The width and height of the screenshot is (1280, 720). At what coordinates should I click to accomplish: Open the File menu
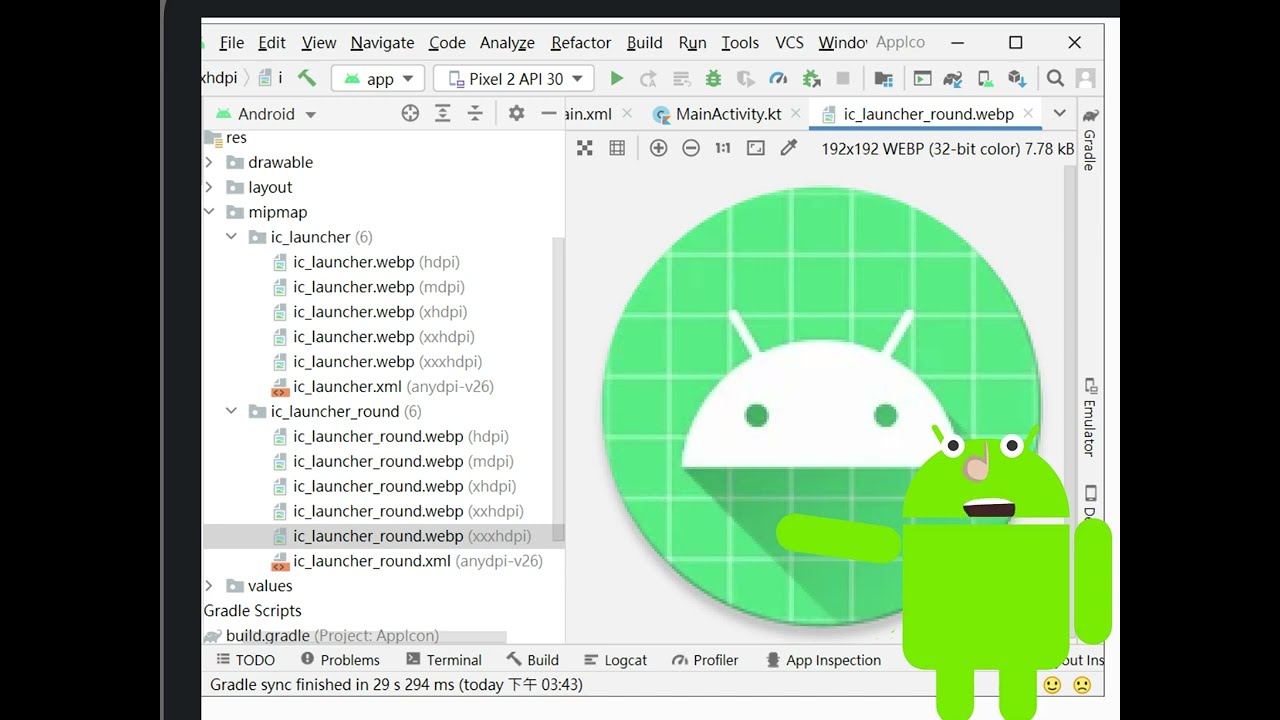(x=231, y=43)
